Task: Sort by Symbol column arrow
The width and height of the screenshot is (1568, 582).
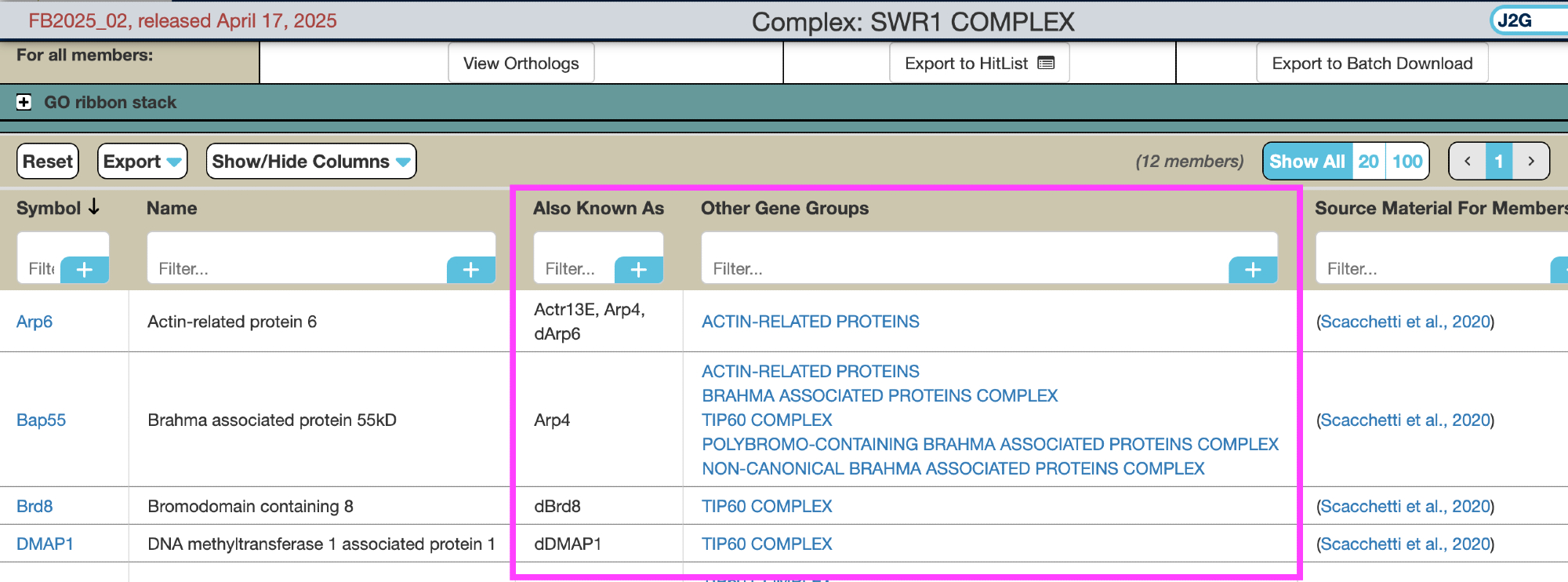Action: click(x=94, y=207)
